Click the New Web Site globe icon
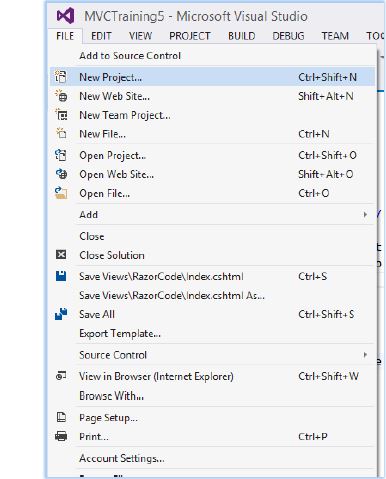This screenshot has width=386, height=479. (x=61, y=96)
